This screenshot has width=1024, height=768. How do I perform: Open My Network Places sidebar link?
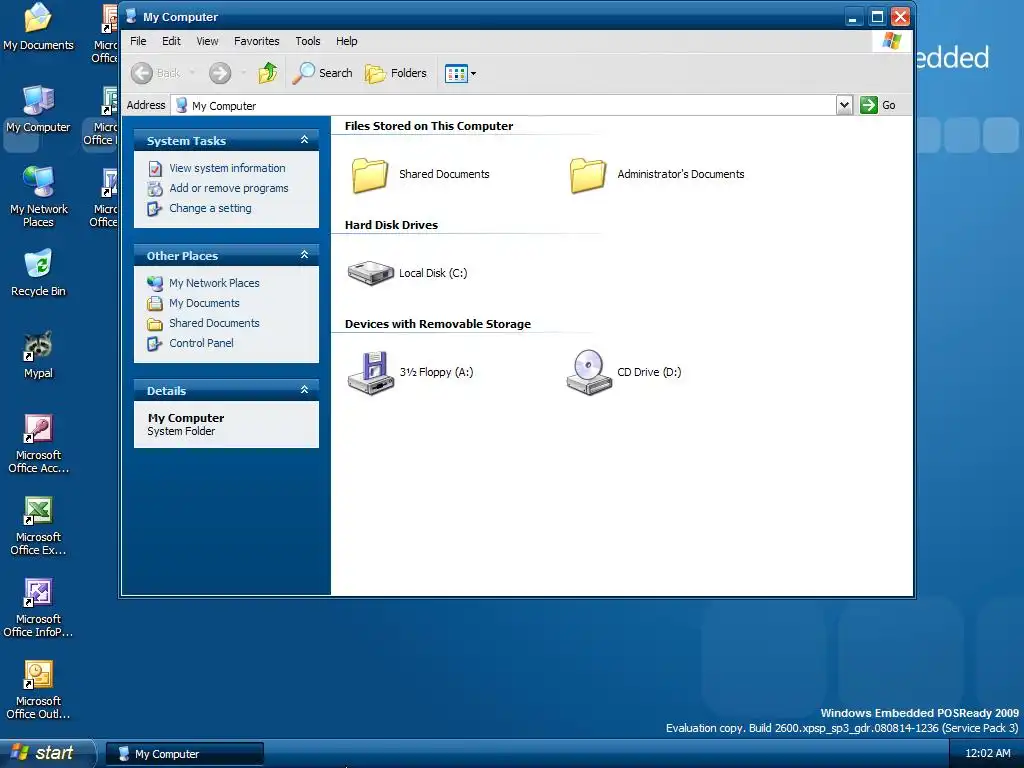214,283
